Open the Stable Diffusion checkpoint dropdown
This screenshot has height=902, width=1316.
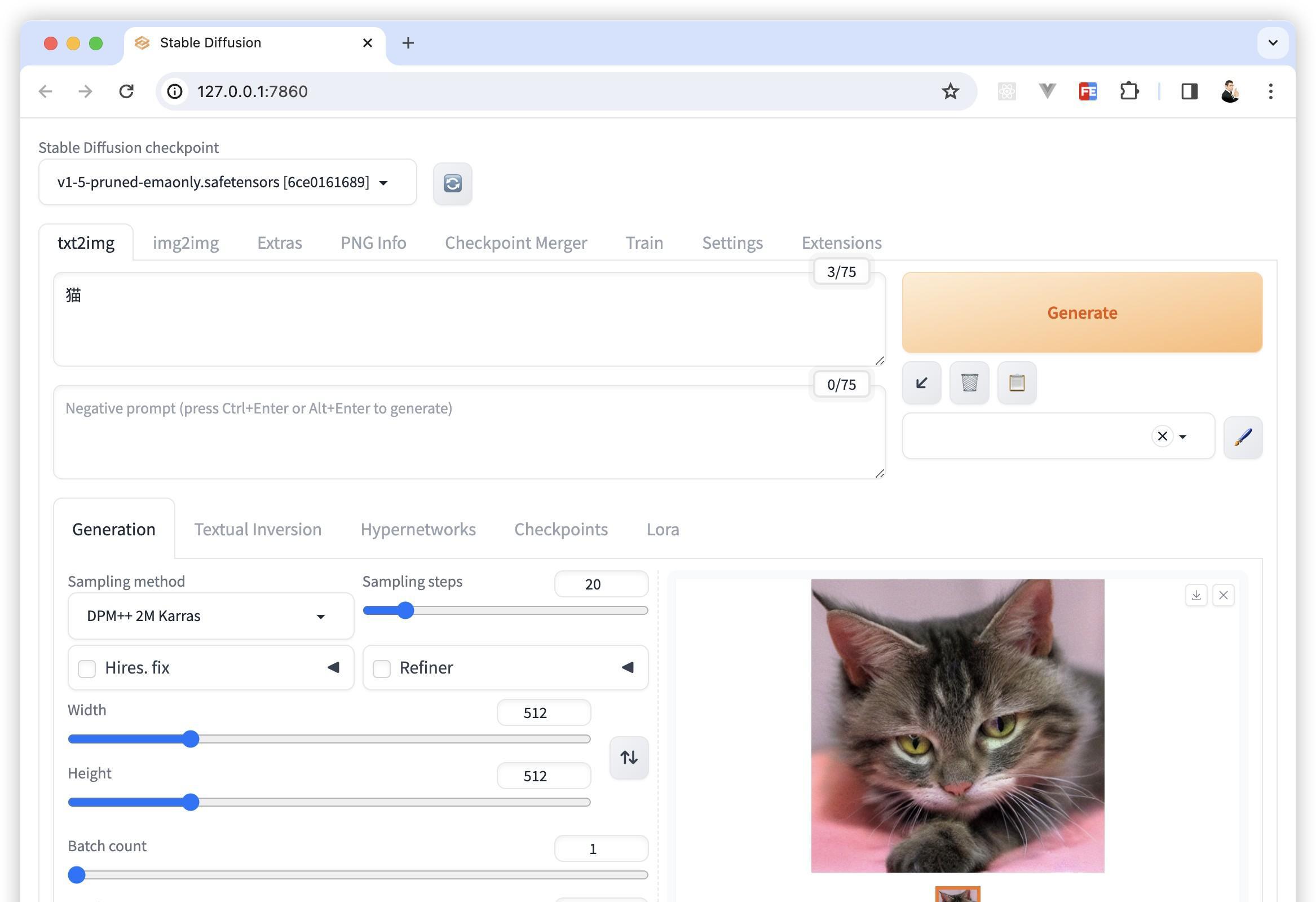(228, 182)
